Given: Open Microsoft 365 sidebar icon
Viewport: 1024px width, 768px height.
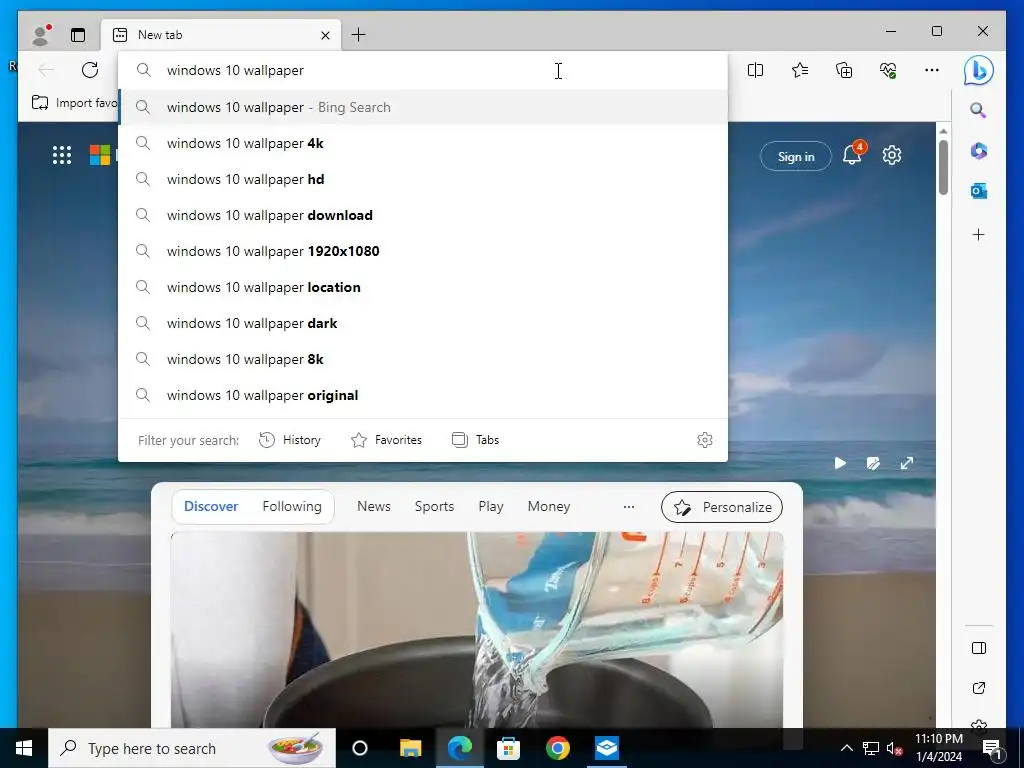Looking at the screenshot, I should pyautogui.click(x=978, y=151).
